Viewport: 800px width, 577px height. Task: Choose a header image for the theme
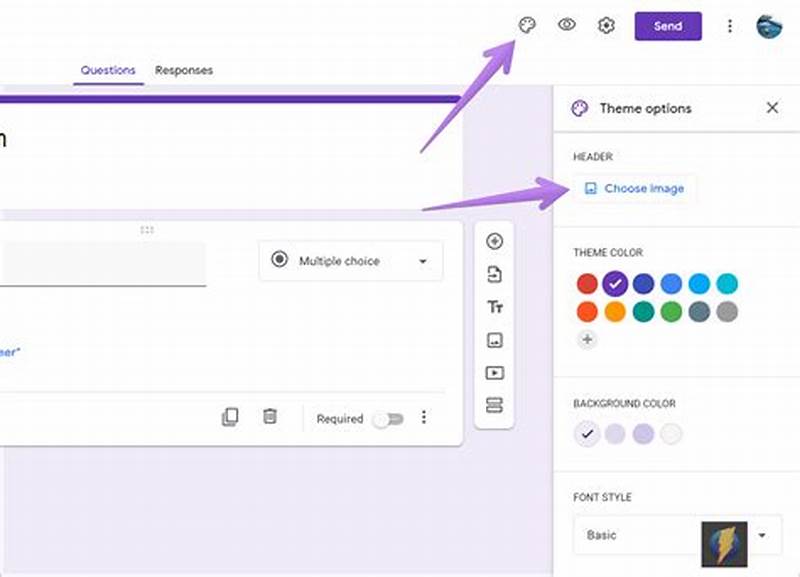click(x=636, y=188)
